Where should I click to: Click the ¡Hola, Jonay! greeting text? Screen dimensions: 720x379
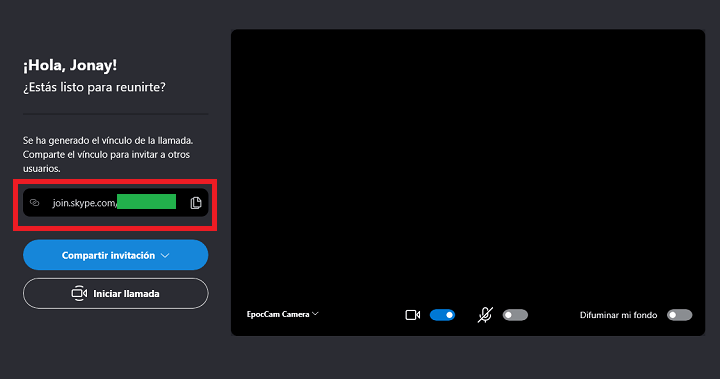point(70,65)
